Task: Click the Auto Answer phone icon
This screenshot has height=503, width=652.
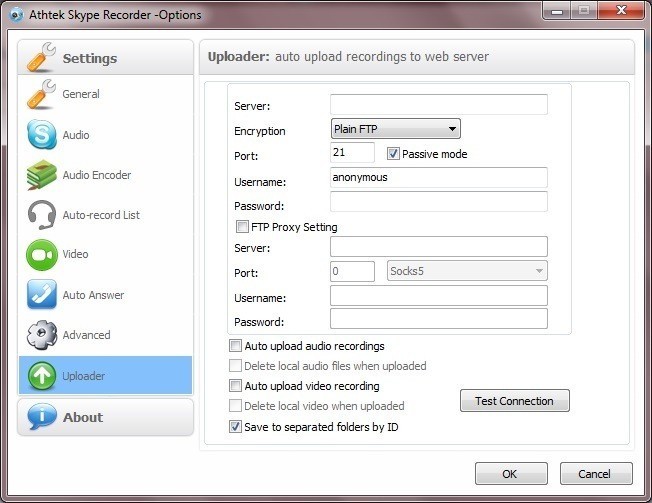Action: (x=42, y=294)
